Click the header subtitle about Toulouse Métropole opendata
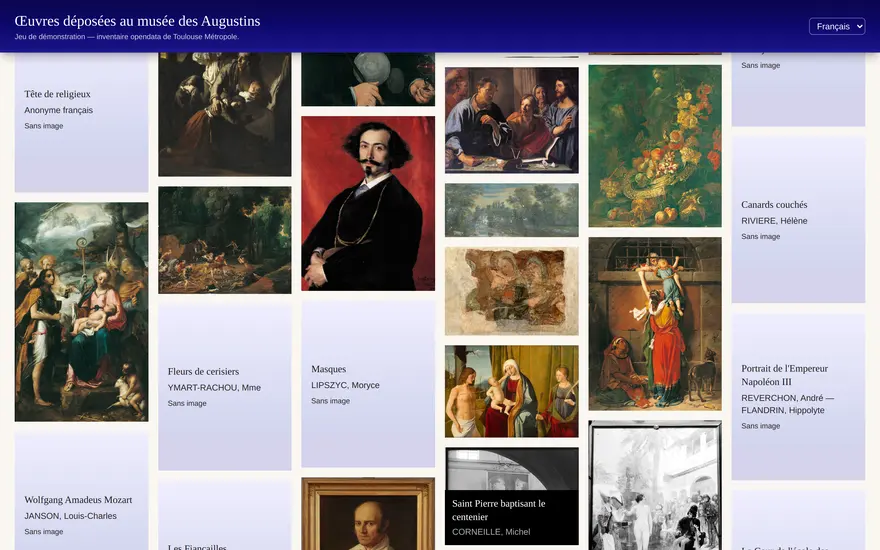This screenshot has height=550, width=880. coord(127,37)
